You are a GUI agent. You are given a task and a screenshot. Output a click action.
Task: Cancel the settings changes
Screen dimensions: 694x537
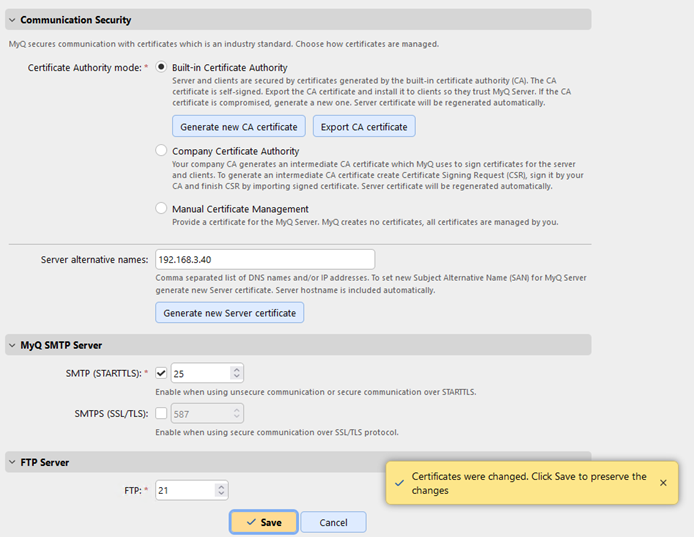(x=333, y=522)
